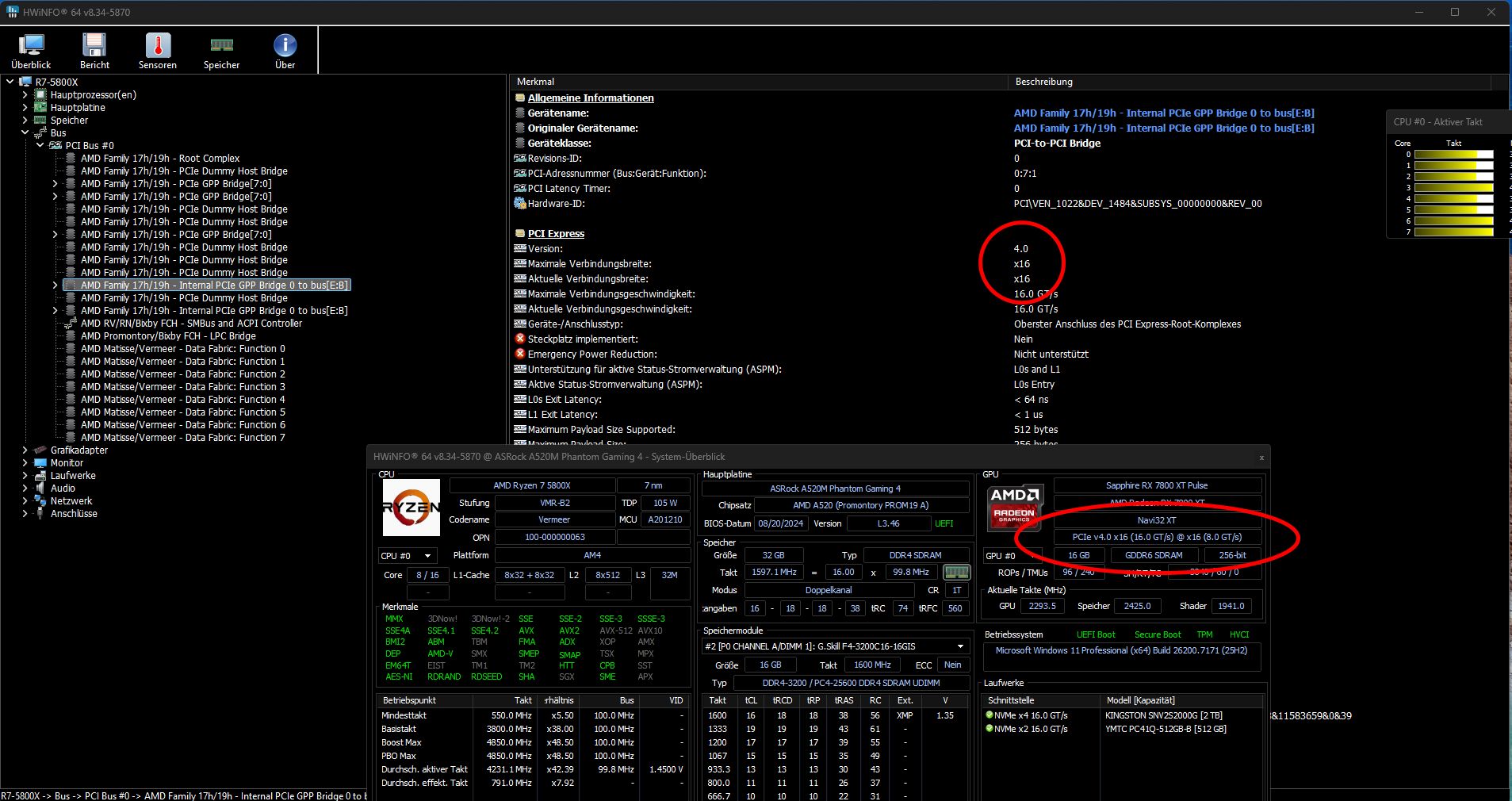Open the CPU #0 selector dropdown
1512x801 pixels.
[408, 555]
